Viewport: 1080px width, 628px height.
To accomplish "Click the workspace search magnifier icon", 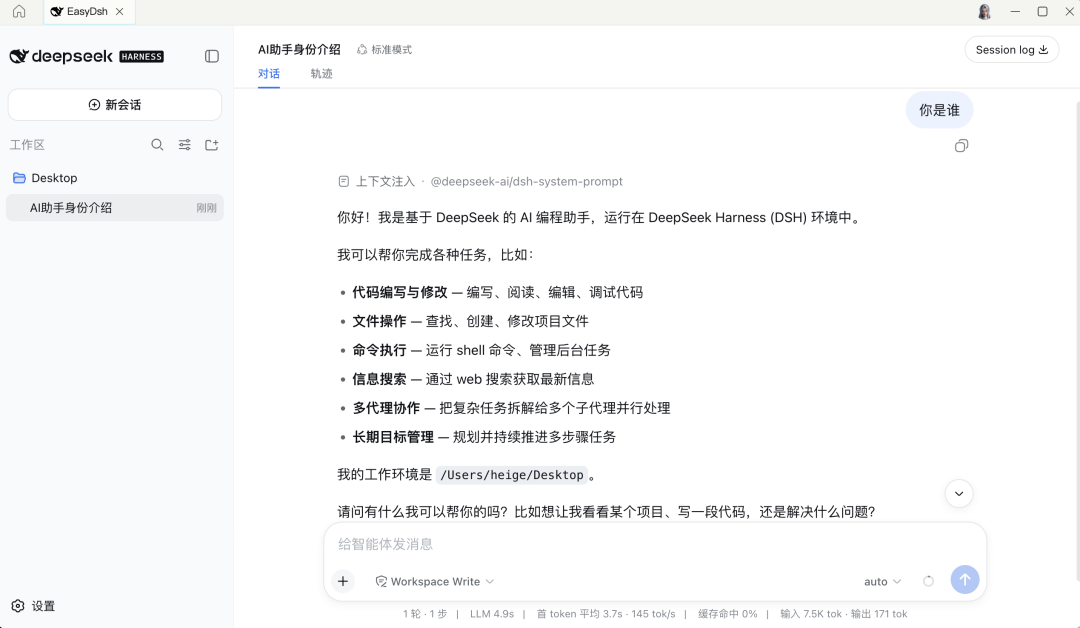I will click(157, 145).
